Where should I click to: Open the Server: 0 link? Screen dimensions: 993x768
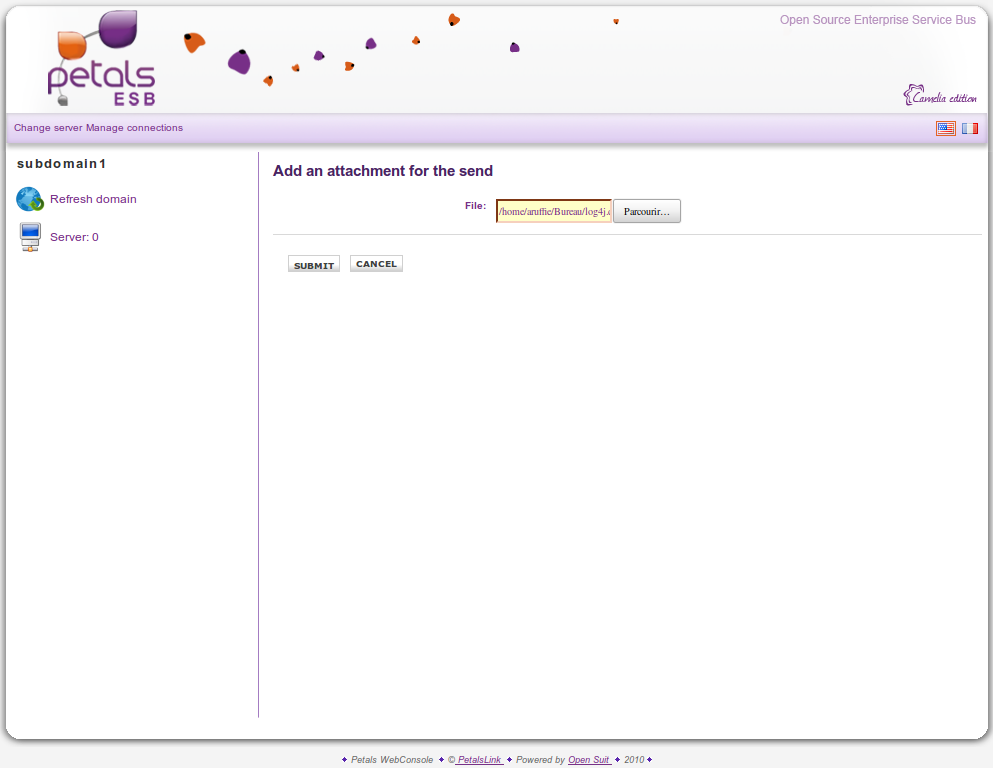(74, 237)
